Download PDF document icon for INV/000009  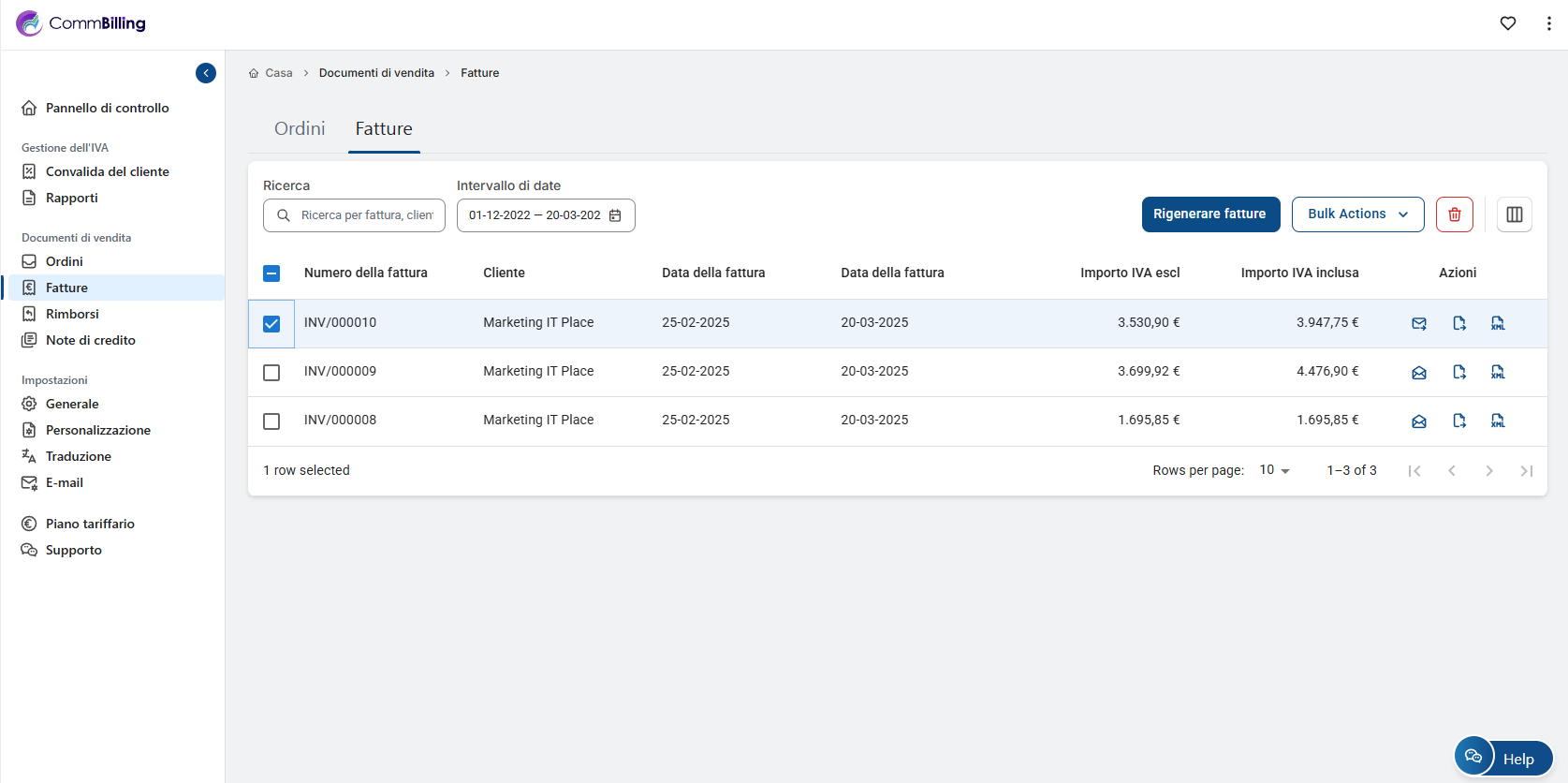click(x=1459, y=373)
